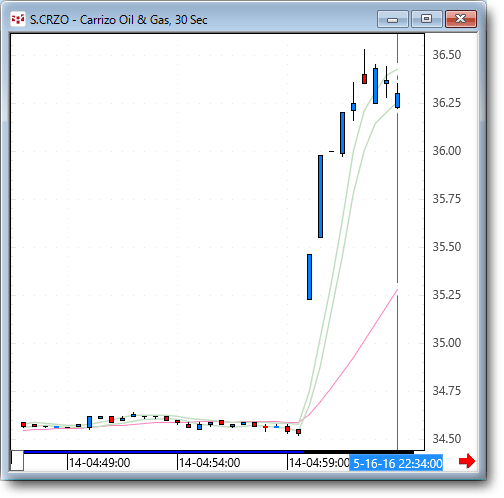Click the 14-04:54:00 time label

point(209,463)
